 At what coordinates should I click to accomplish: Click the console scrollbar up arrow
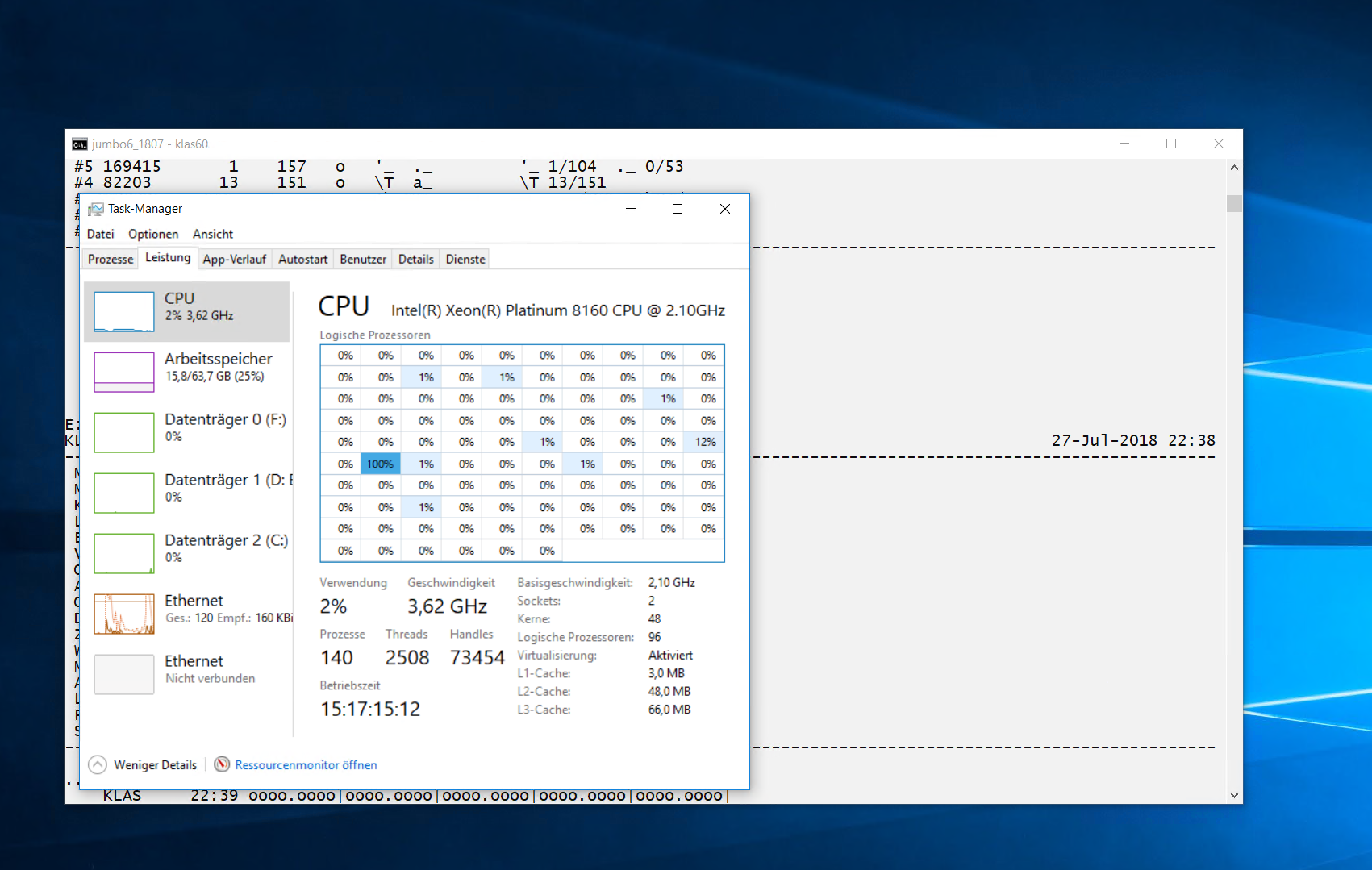coord(1235,168)
